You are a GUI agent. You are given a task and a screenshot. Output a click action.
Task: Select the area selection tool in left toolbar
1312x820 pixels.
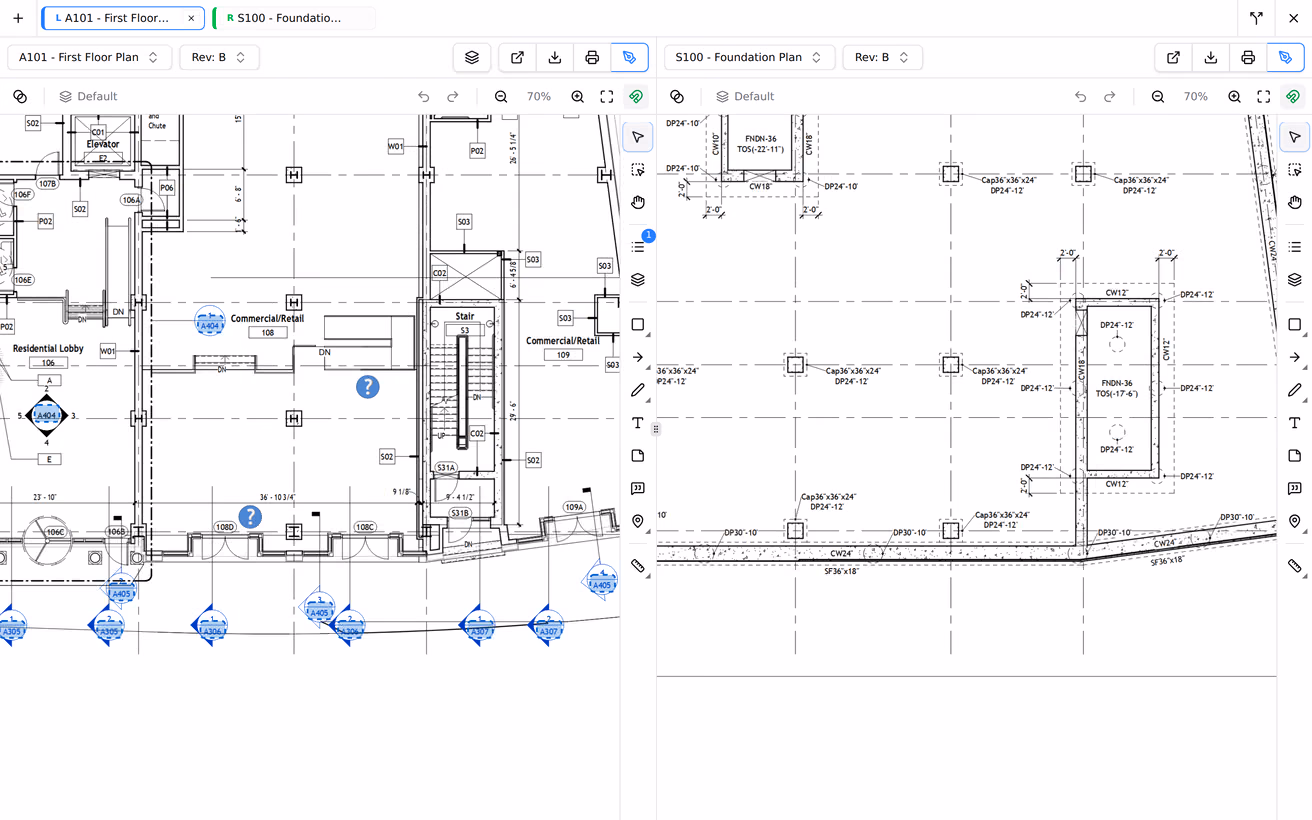[638, 170]
